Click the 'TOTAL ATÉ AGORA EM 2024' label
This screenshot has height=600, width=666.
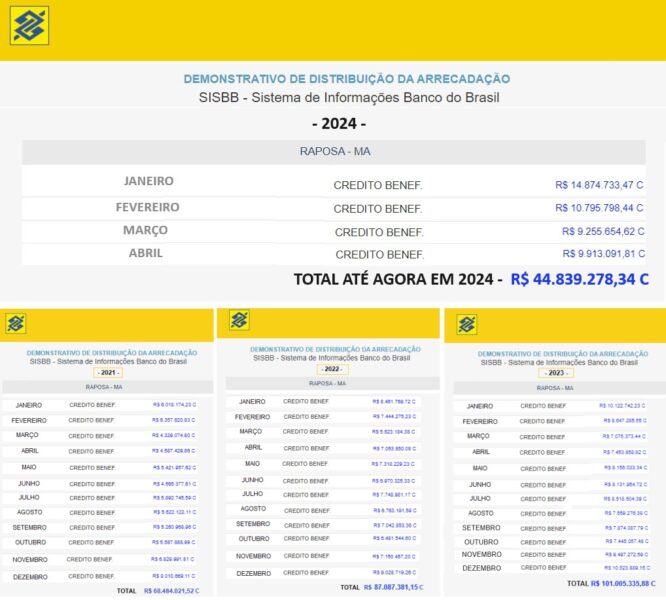click(393, 279)
